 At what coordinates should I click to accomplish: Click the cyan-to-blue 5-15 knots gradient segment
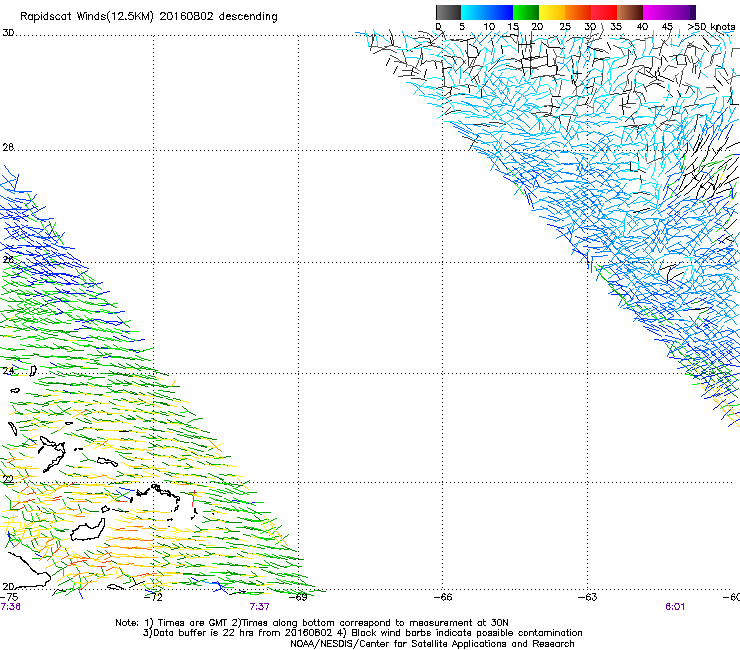pyautogui.click(x=487, y=12)
